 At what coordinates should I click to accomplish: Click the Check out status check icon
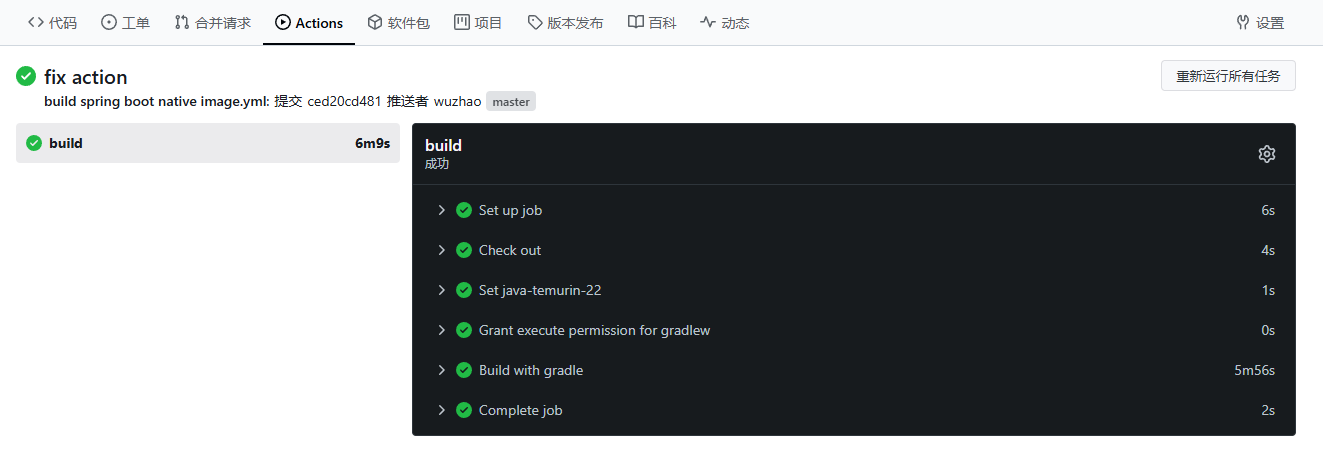point(464,250)
